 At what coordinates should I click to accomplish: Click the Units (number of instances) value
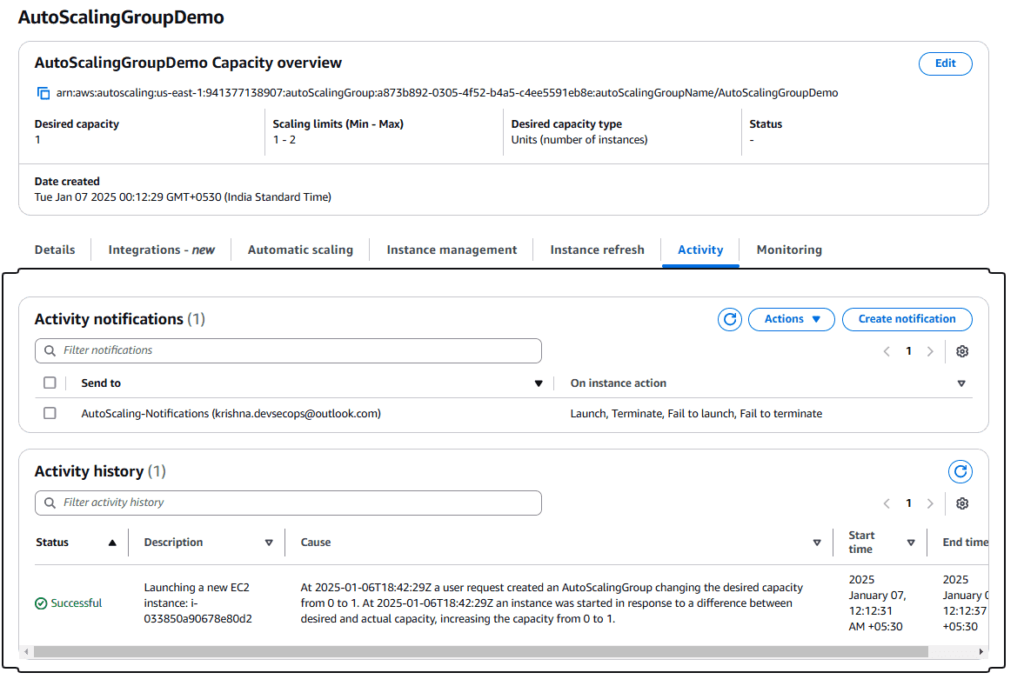[579, 140]
